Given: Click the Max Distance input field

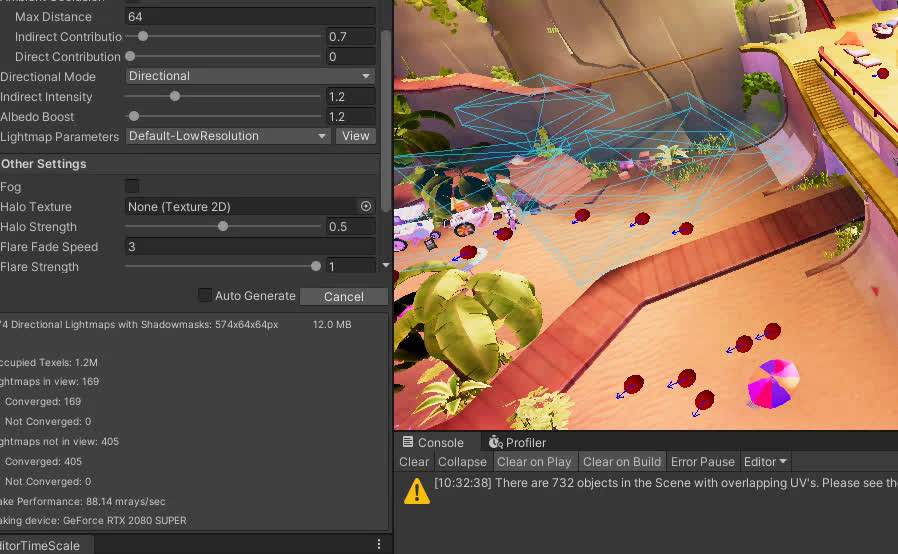Looking at the screenshot, I should (x=250, y=17).
